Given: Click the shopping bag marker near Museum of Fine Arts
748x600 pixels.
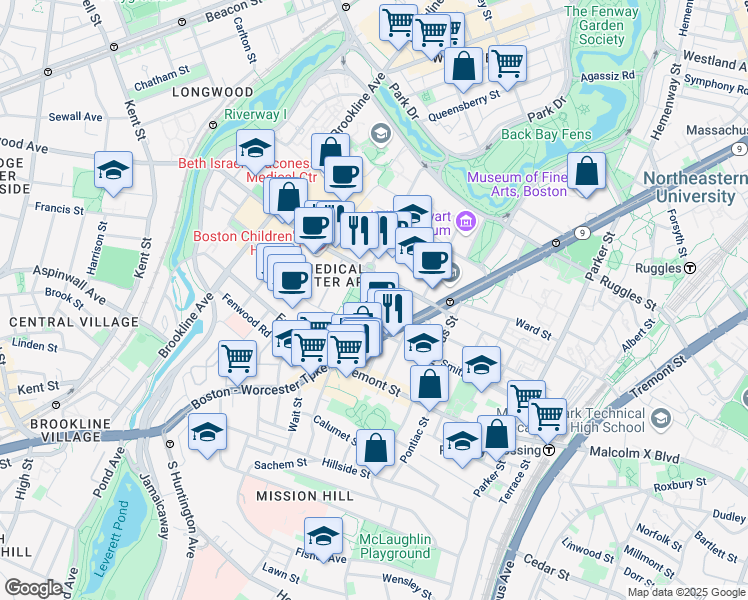Looking at the screenshot, I should 587,174.
